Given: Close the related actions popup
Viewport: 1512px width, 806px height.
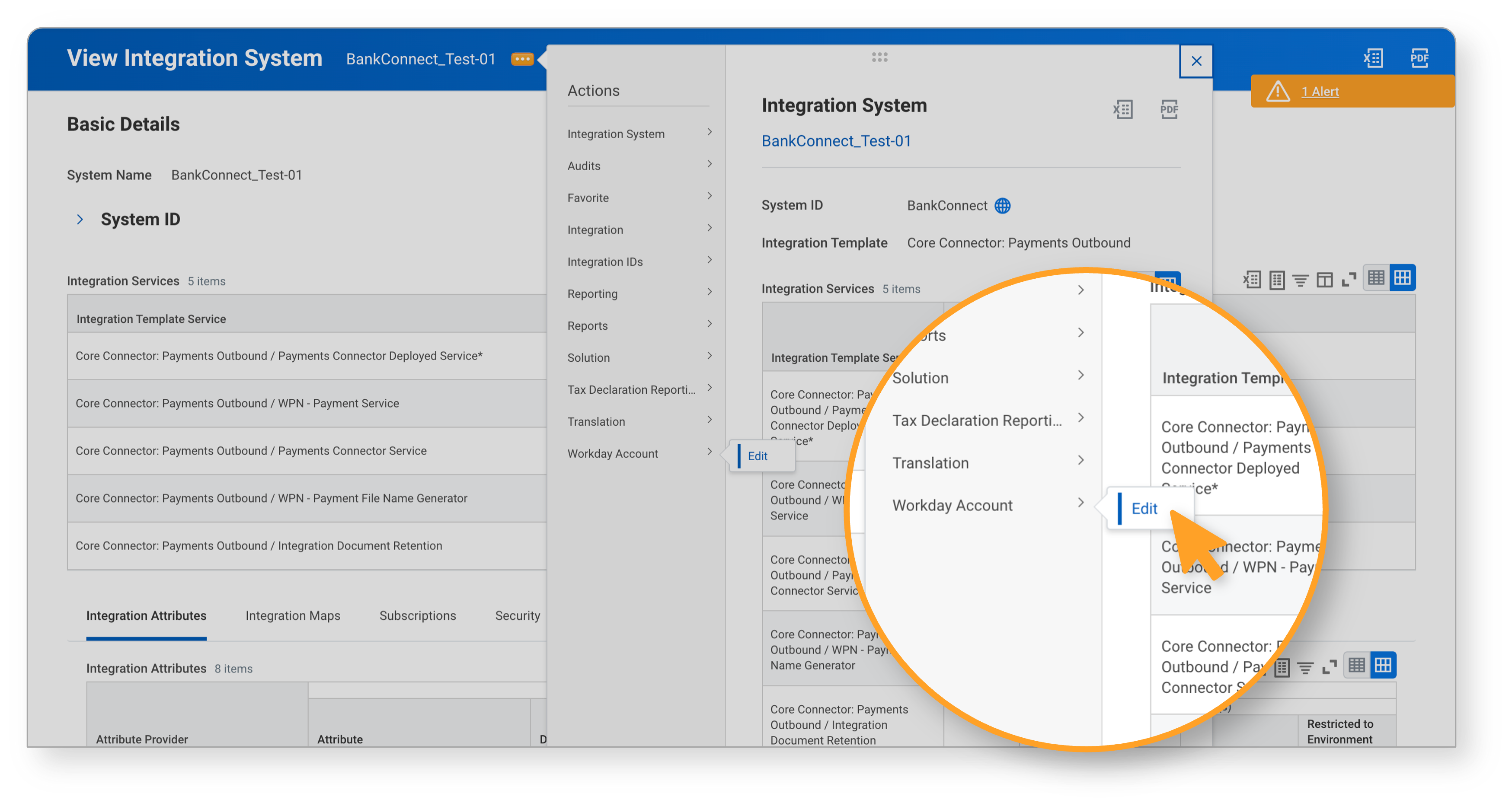Looking at the screenshot, I should pos(1196,61).
